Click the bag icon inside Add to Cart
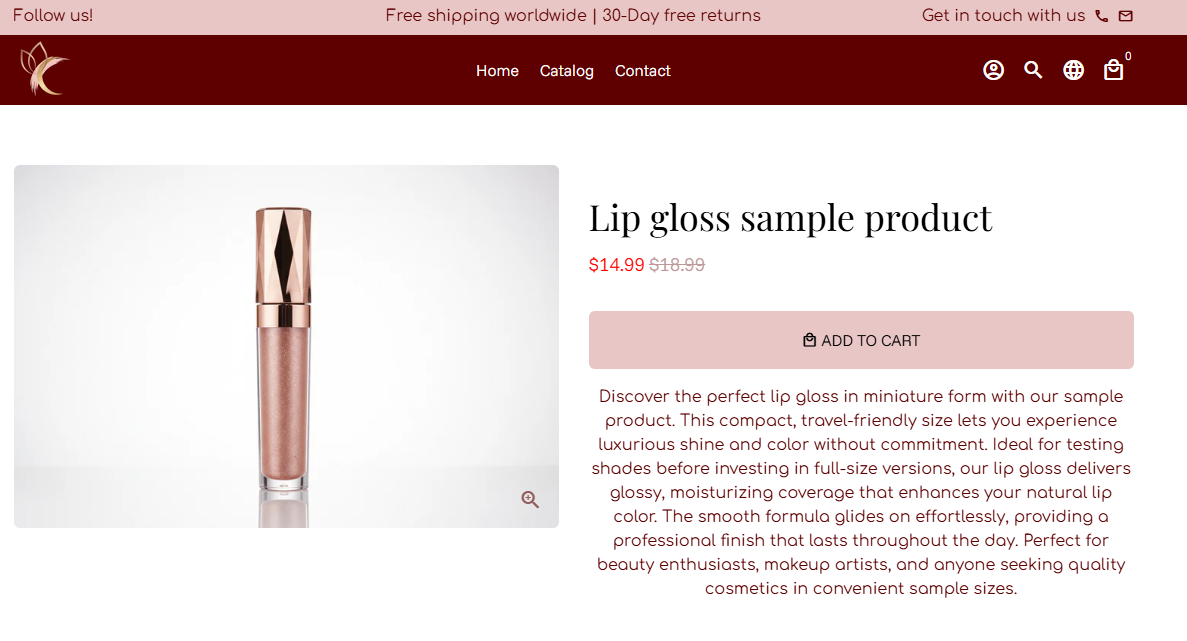Viewport: 1187px width, 641px height. coord(808,340)
